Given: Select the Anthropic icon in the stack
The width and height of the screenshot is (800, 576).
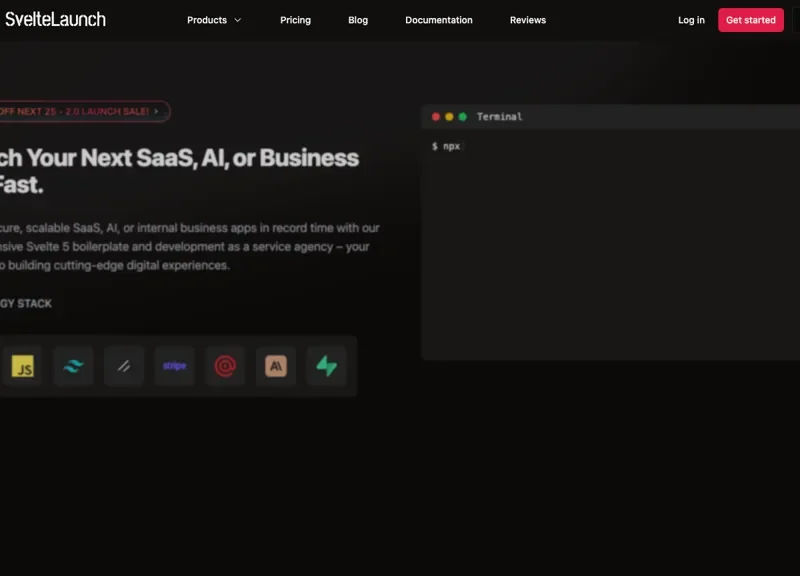Looking at the screenshot, I should click(x=275, y=366).
